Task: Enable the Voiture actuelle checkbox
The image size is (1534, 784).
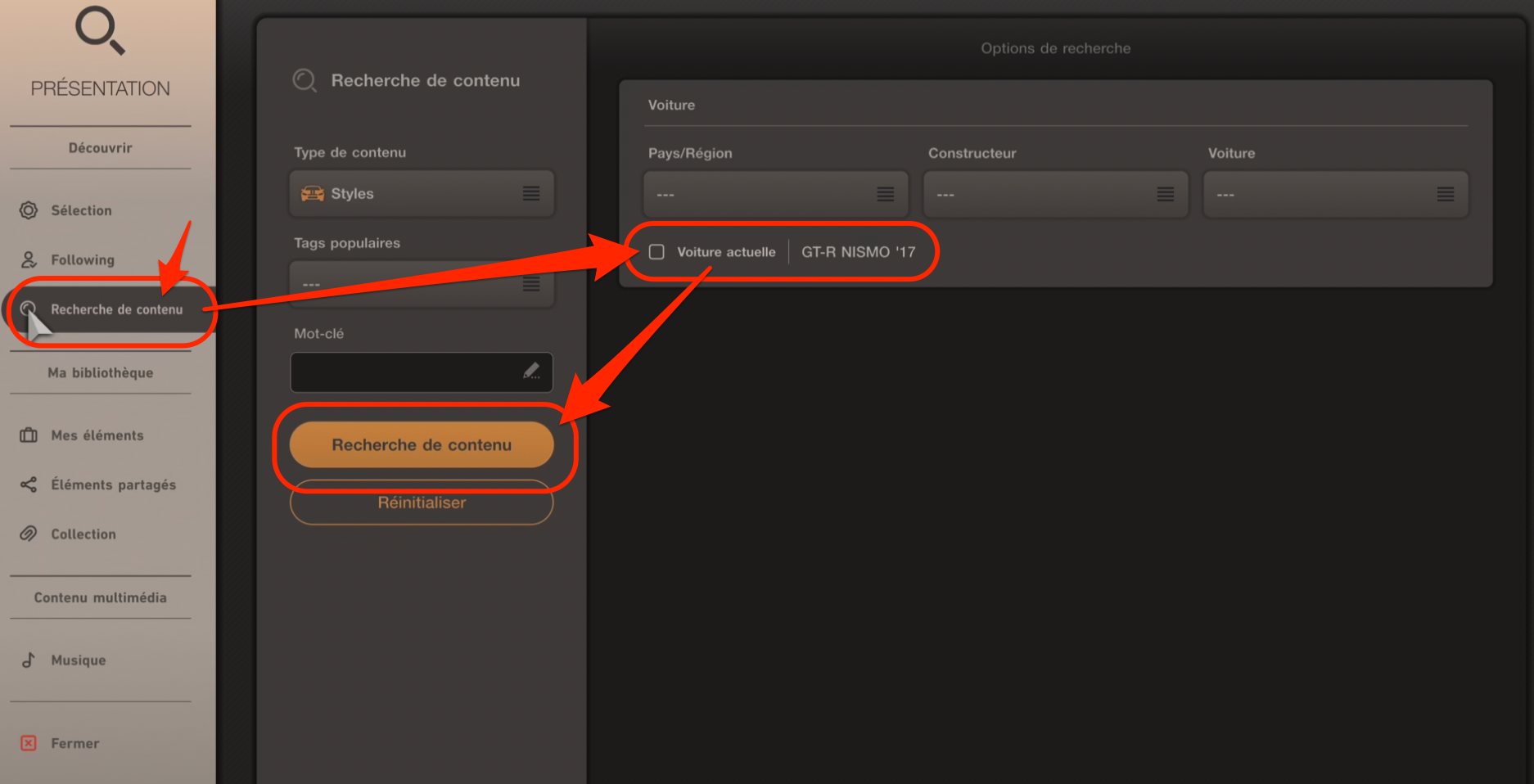Action: 656,252
